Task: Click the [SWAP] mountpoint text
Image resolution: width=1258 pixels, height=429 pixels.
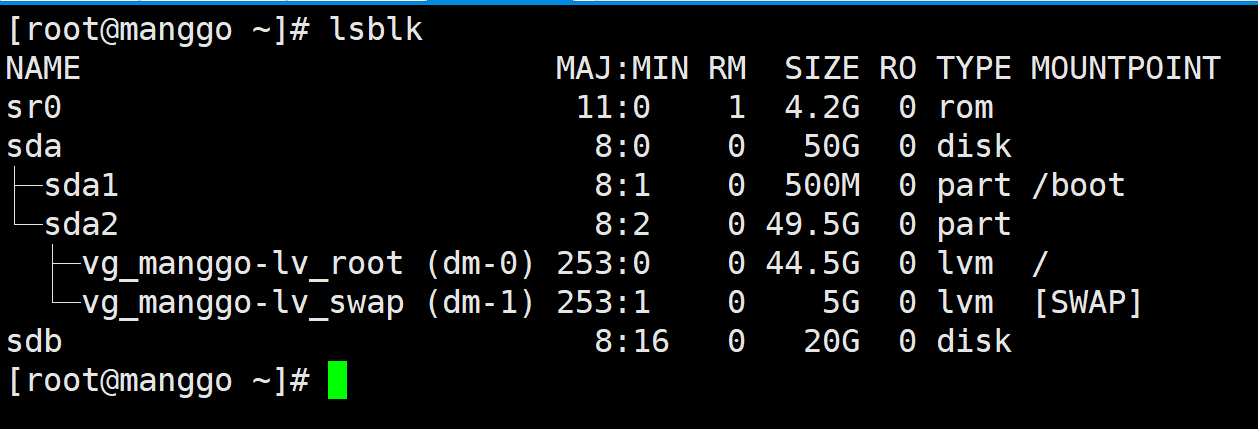Action: click(1087, 303)
